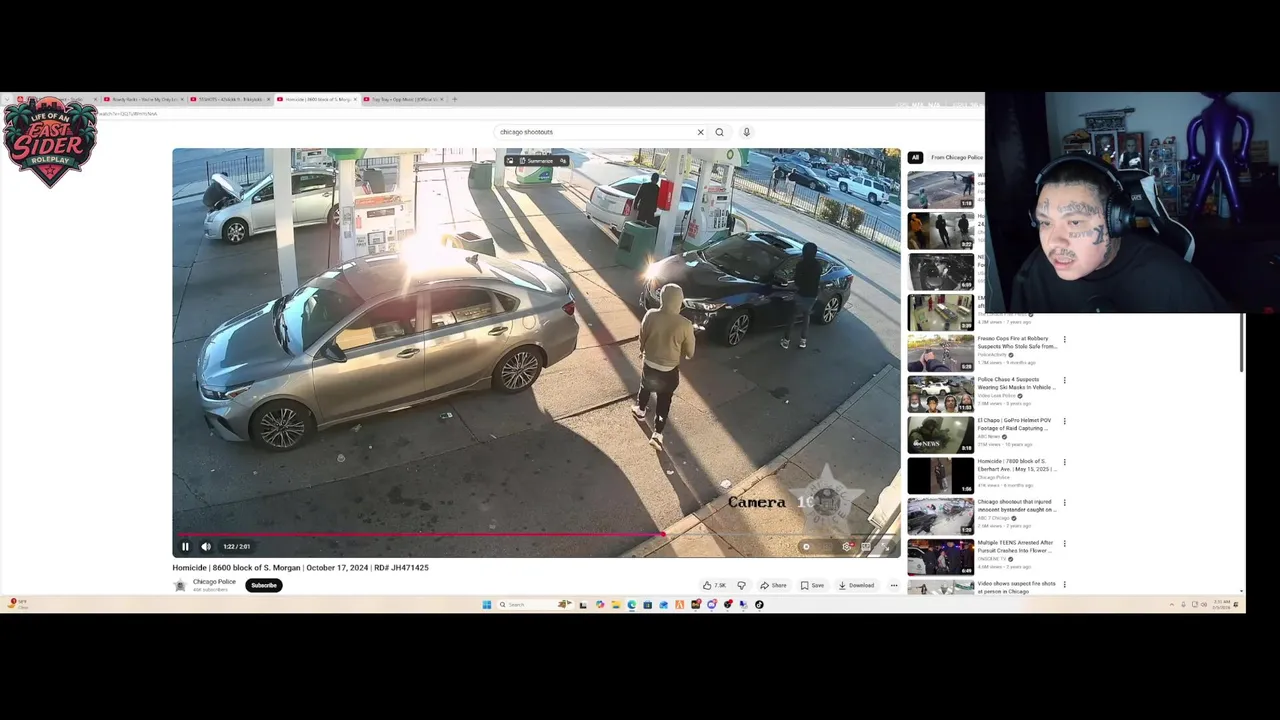Screen dimensions: 1280x720
Task: Save the video to a playlist
Action: 812,585
